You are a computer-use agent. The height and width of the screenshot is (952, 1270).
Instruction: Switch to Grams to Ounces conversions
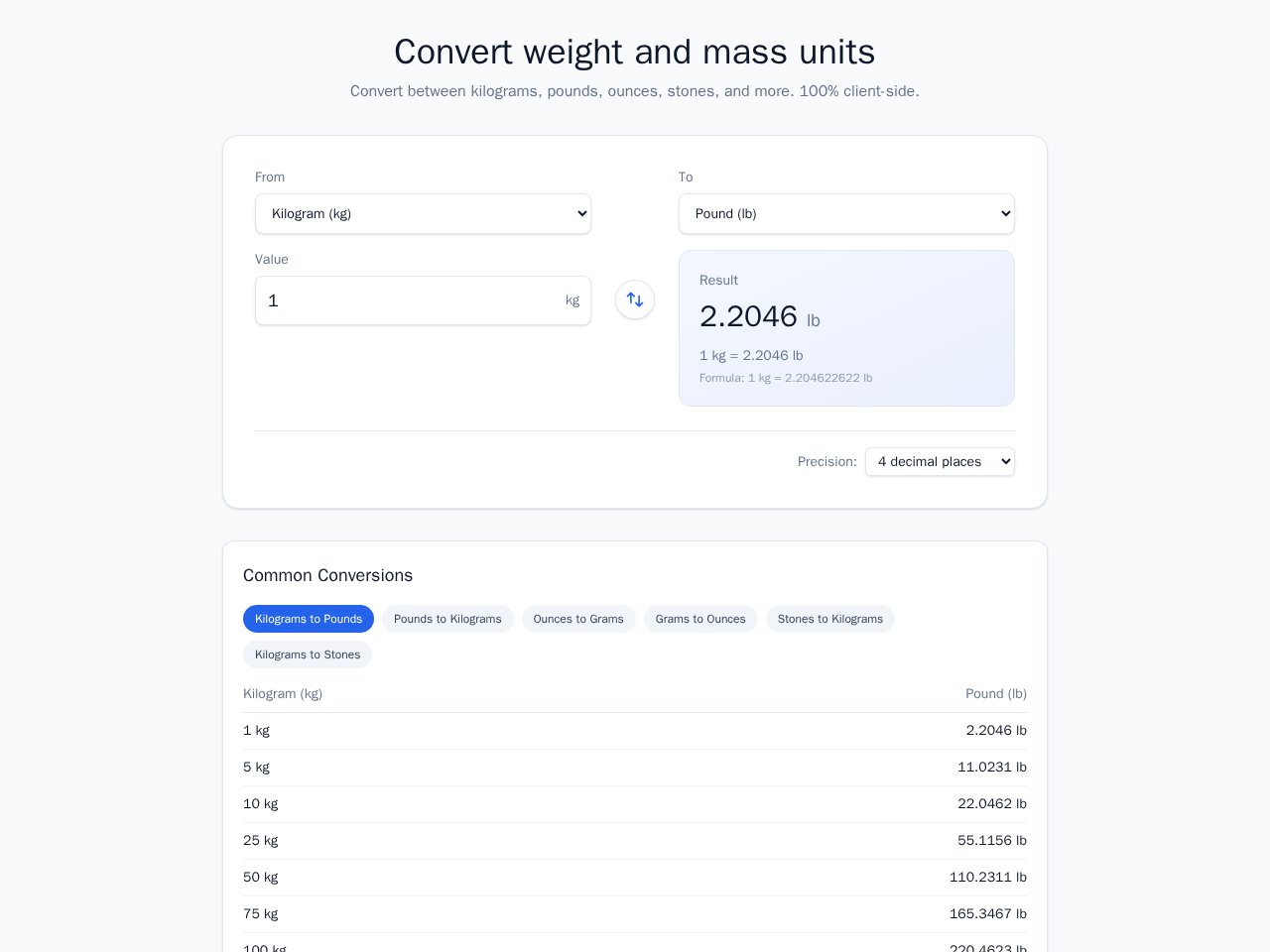pos(700,619)
